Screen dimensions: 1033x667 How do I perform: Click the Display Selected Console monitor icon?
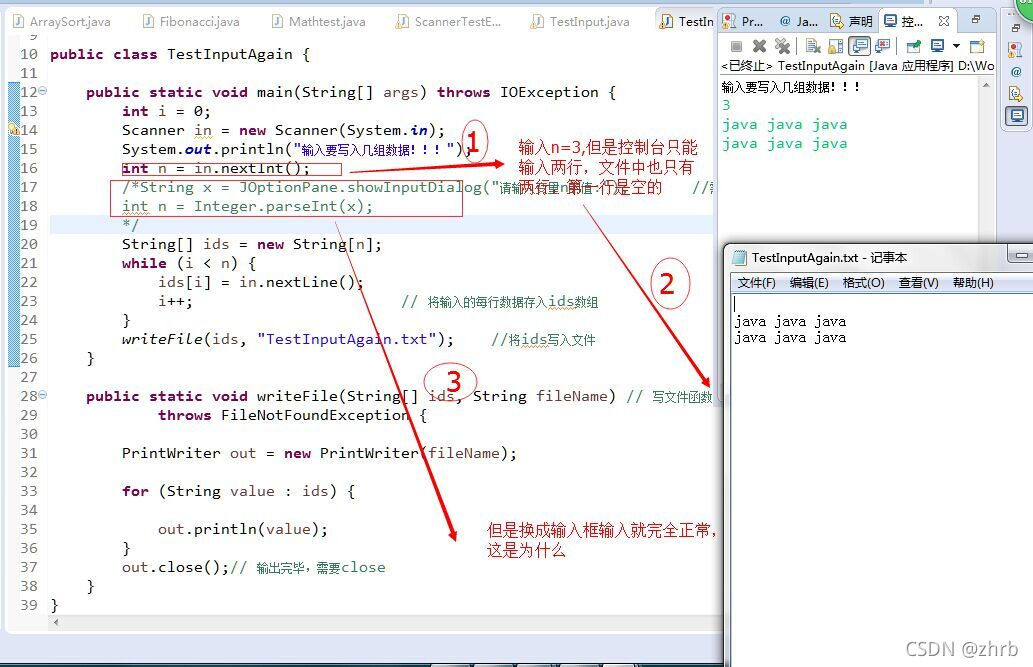937,46
